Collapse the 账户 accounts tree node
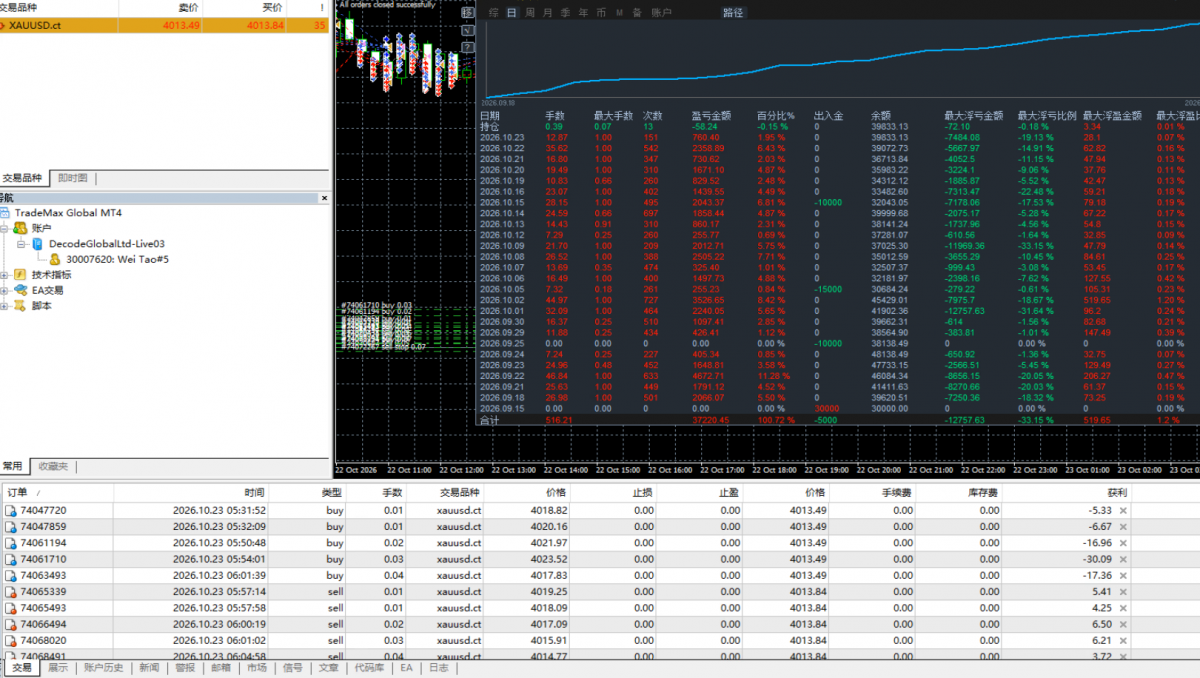Viewport: 1200px width, 678px height. (5, 228)
